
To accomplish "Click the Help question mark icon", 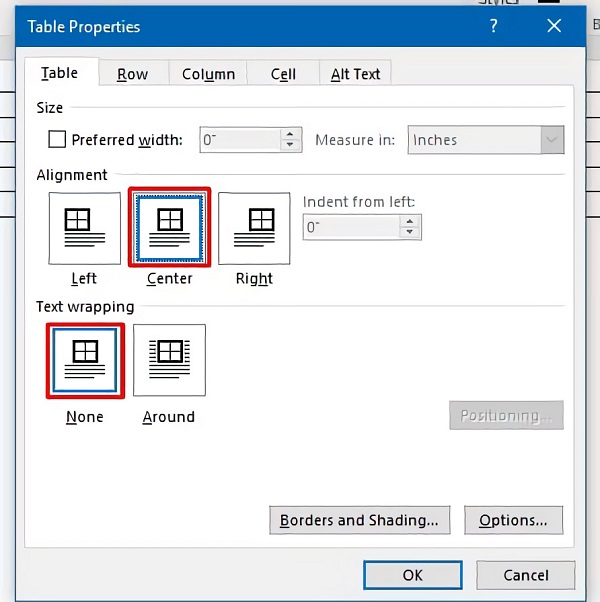I will pyautogui.click(x=493, y=27).
